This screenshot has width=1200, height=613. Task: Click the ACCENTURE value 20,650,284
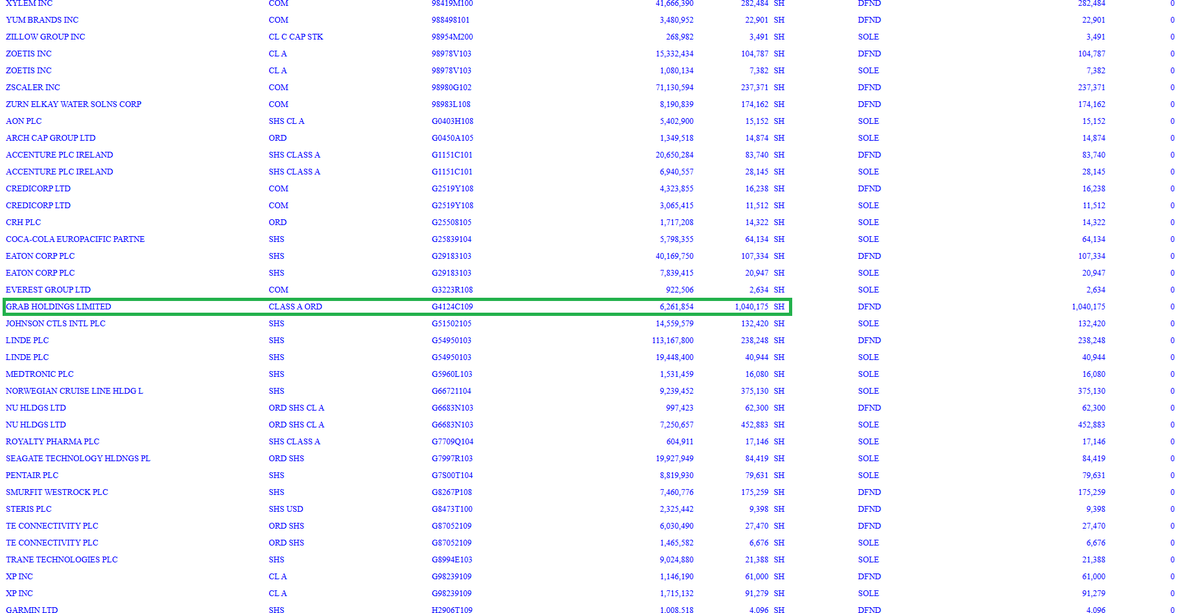point(675,155)
